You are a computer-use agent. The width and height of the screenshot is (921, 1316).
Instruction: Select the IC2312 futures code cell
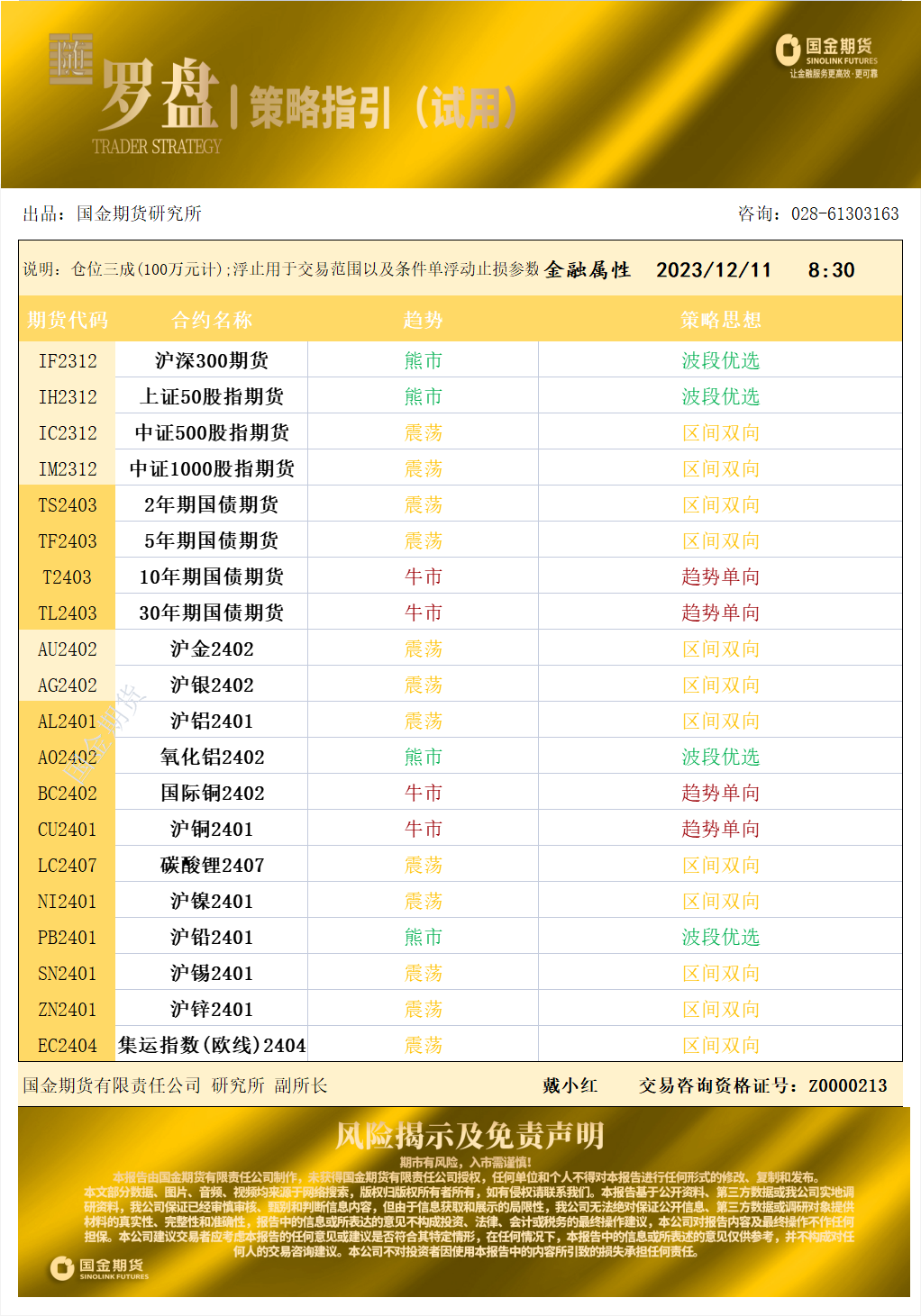68,432
